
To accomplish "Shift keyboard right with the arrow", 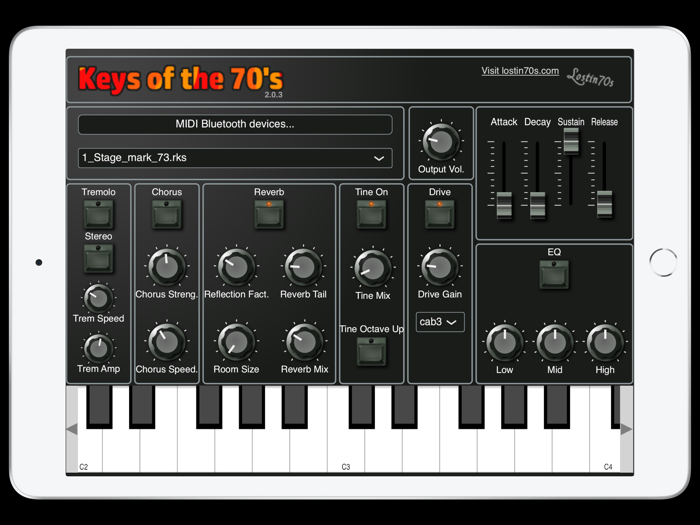I will (x=626, y=429).
